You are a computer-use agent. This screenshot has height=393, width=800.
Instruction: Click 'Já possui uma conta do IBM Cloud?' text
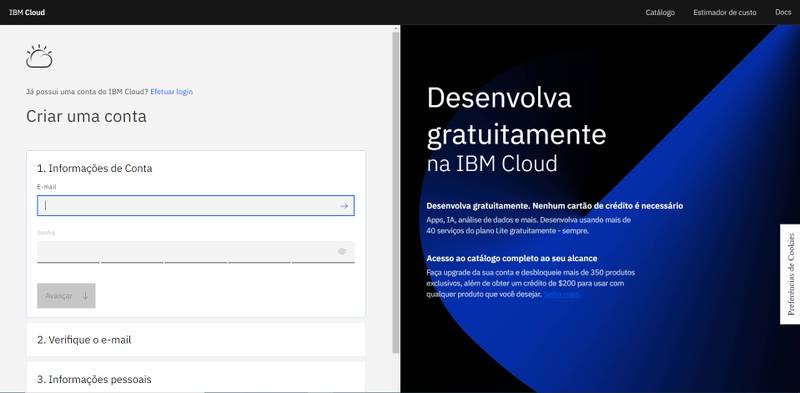[87, 92]
